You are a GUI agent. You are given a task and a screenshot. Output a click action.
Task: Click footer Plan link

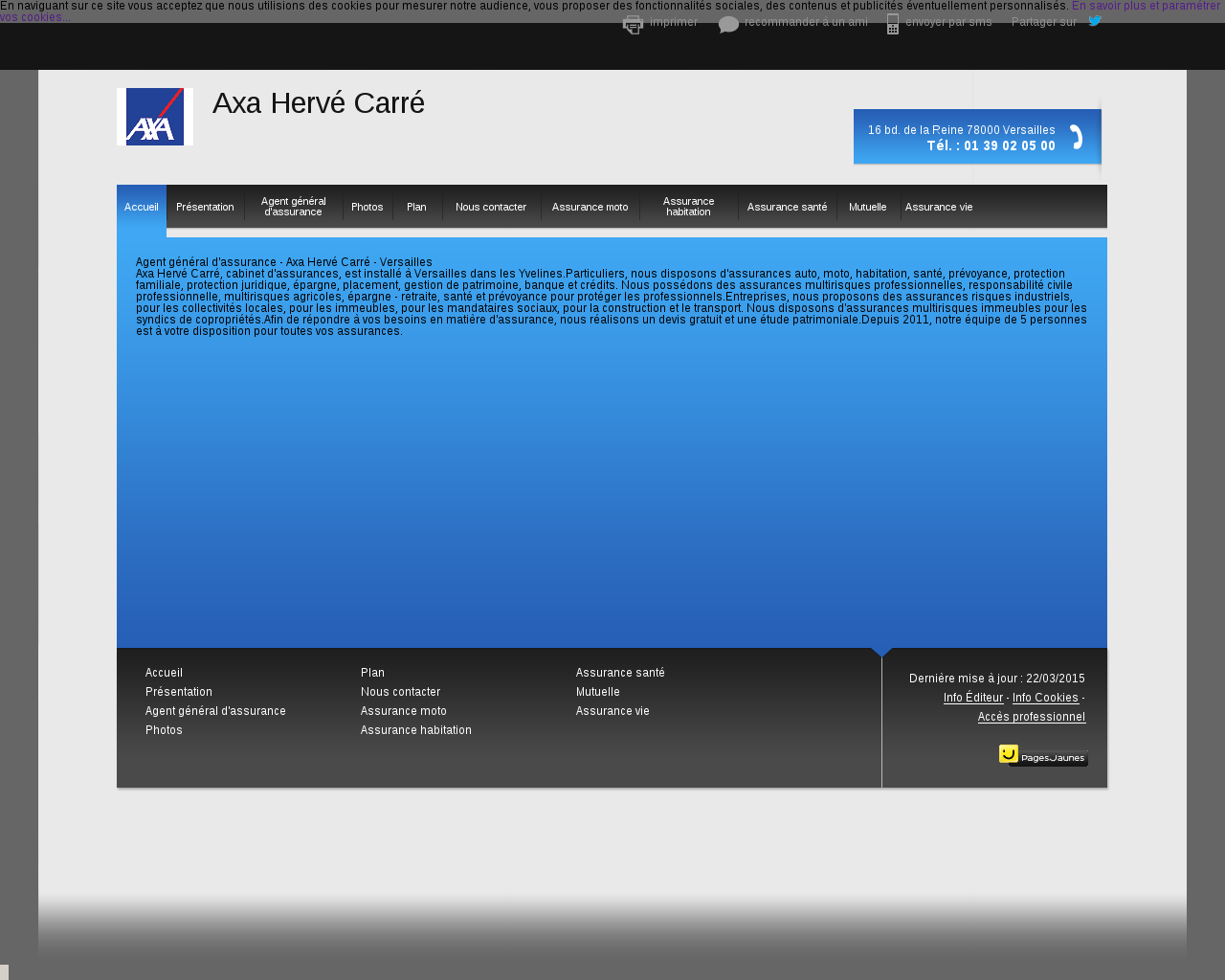point(372,673)
